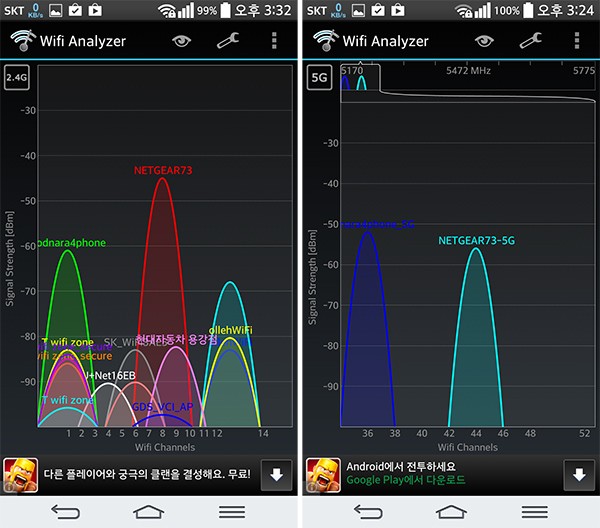This screenshot has width=600, height=528.
Task: Open wrench settings in right Wifi Analyzer
Action: (x=531, y=40)
